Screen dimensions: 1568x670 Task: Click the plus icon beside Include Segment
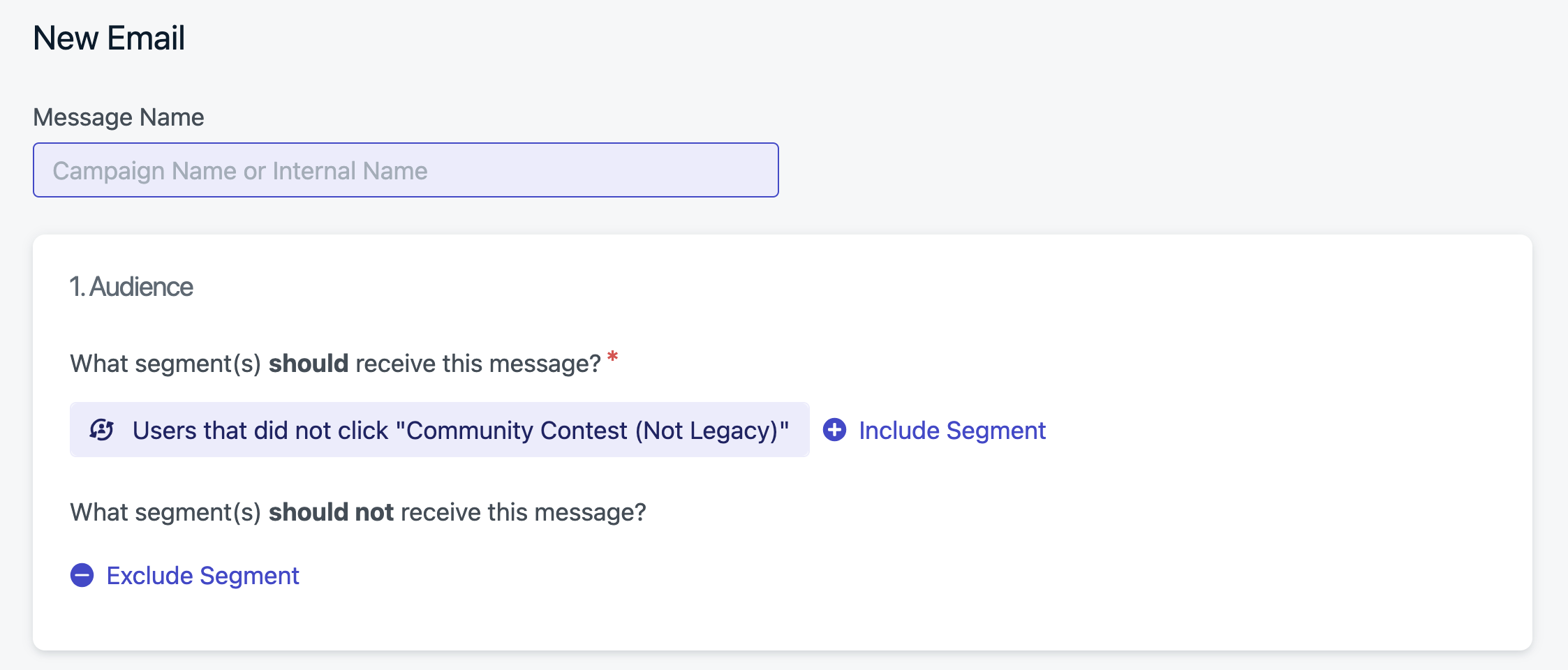(x=834, y=430)
